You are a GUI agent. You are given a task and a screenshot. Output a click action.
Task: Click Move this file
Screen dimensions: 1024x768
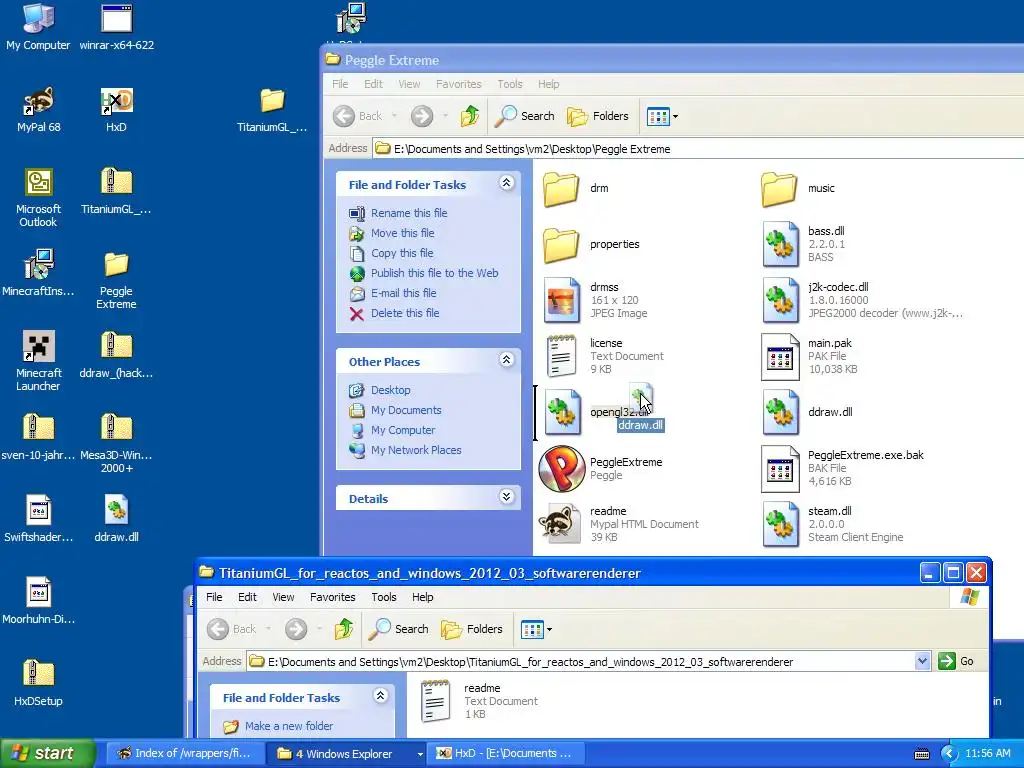click(x=402, y=233)
